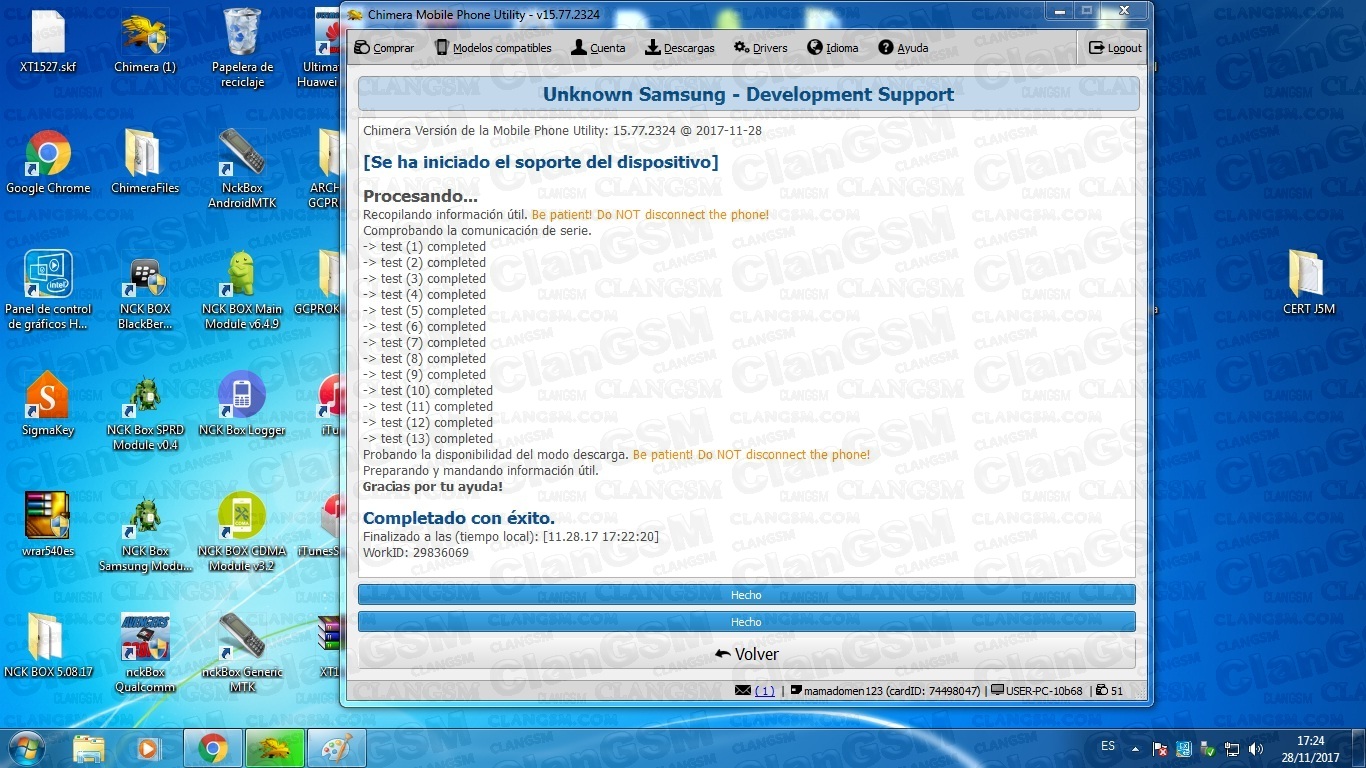Click the credits count 51 in status bar
Screen dimensions: 1366x768
coord(1109,691)
